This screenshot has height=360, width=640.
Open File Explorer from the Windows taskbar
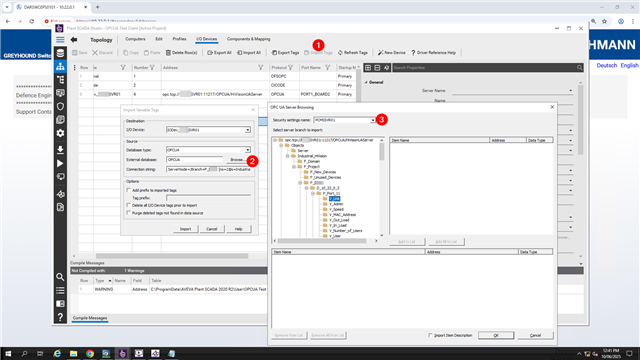tap(73, 353)
